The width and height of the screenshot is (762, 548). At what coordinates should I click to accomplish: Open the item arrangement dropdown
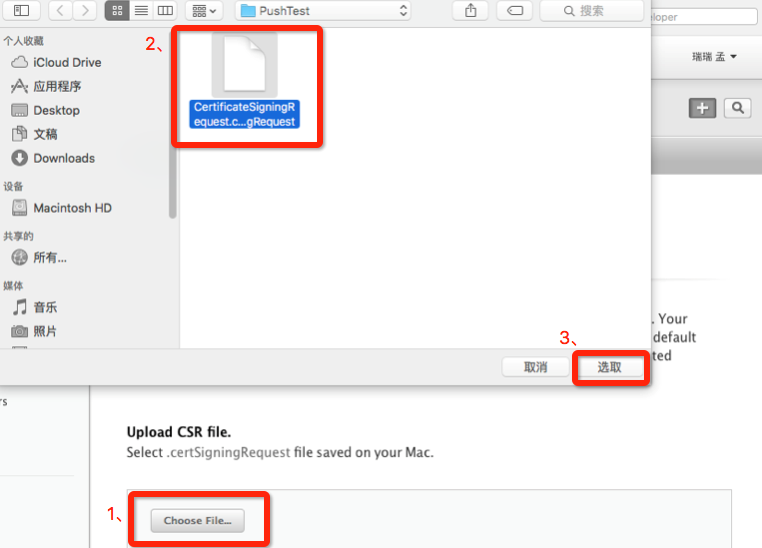point(204,10)
